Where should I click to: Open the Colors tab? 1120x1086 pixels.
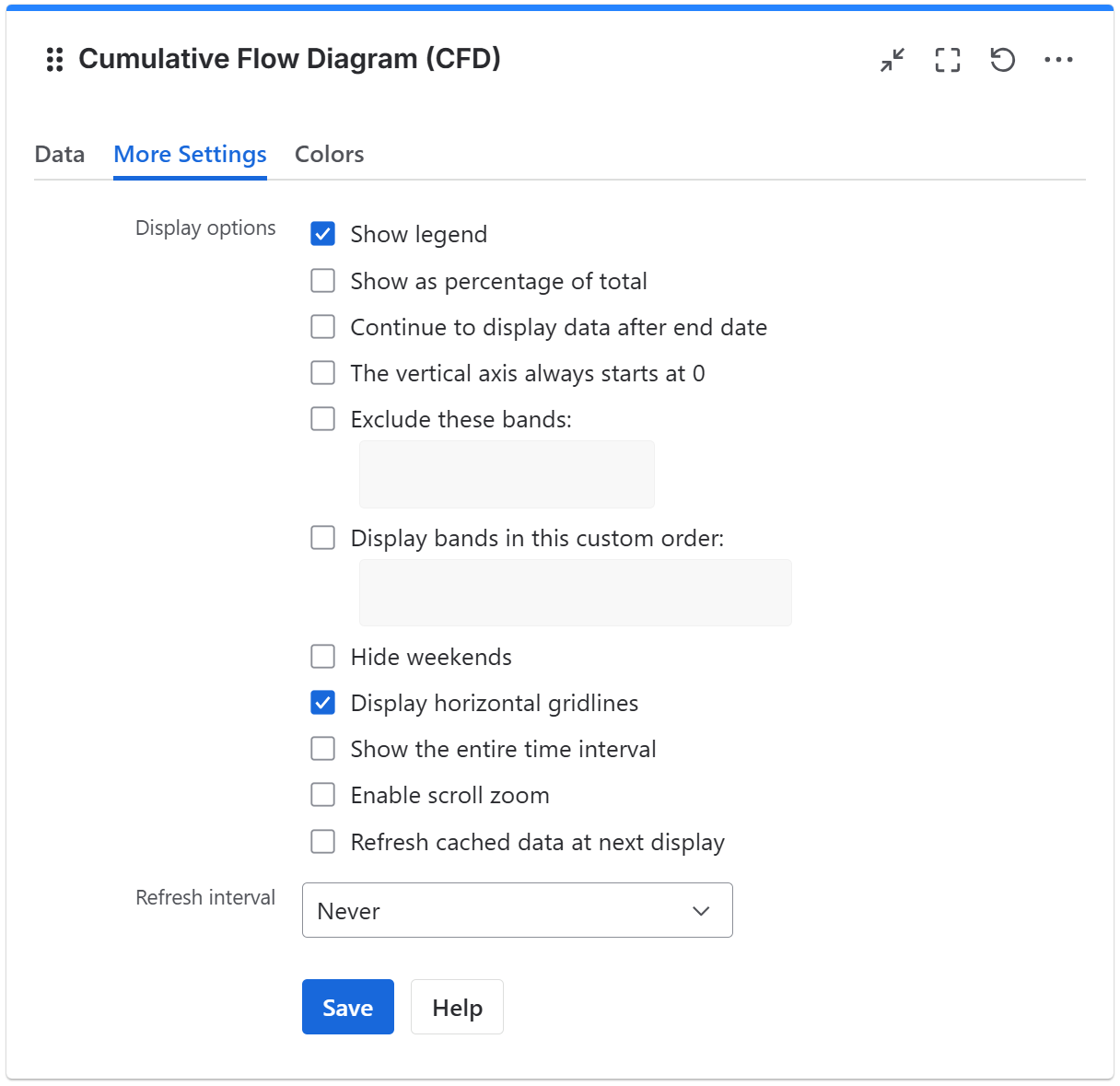coord(329,154)
